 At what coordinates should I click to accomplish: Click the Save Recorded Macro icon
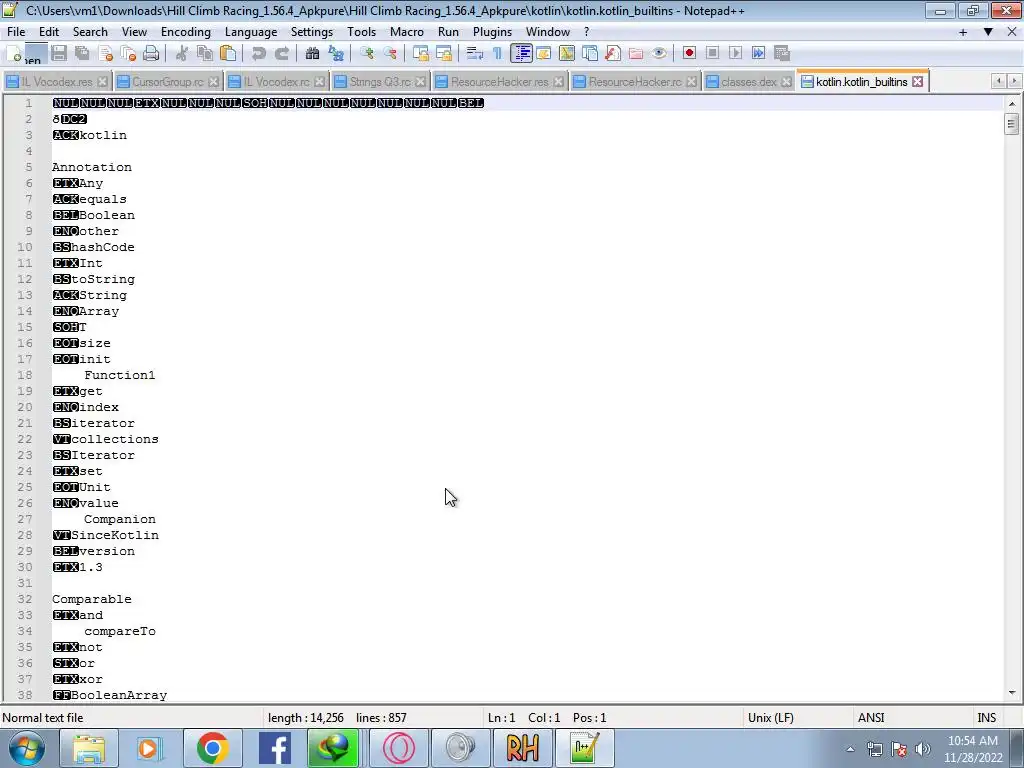click(782, 54)
